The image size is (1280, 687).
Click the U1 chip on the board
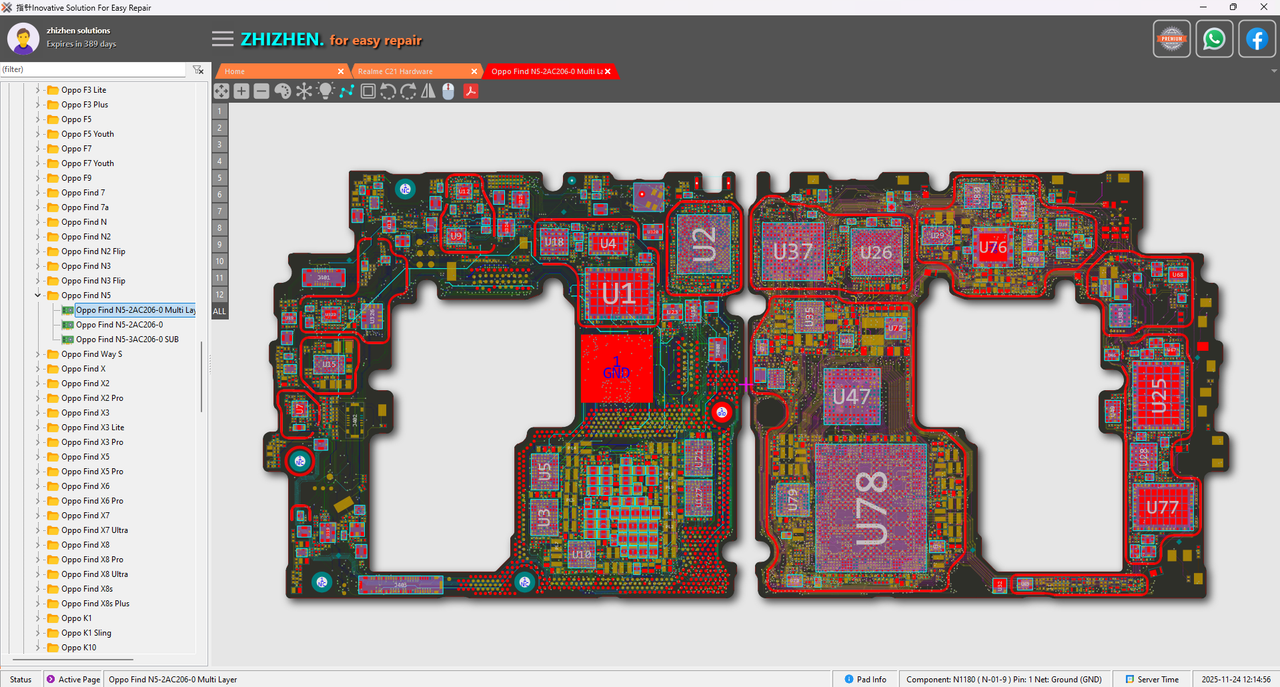[617, 293]
